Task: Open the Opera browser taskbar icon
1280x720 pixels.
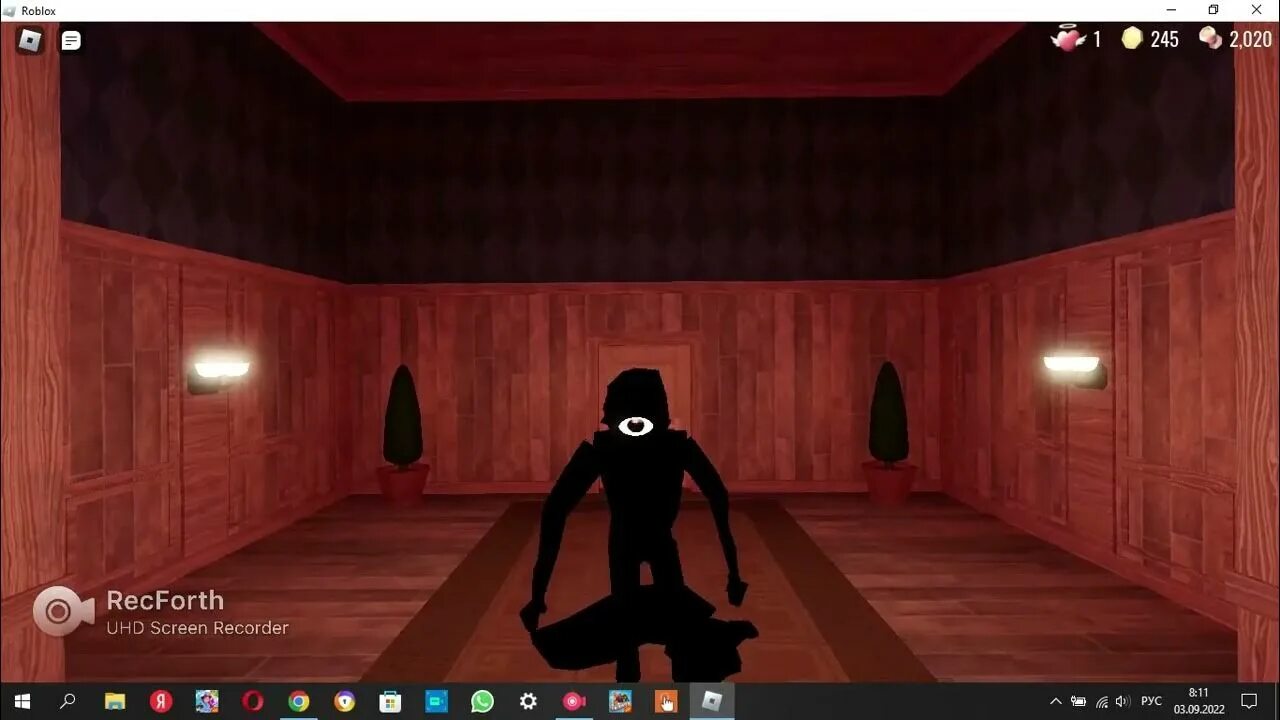Action: coord(253,701)
